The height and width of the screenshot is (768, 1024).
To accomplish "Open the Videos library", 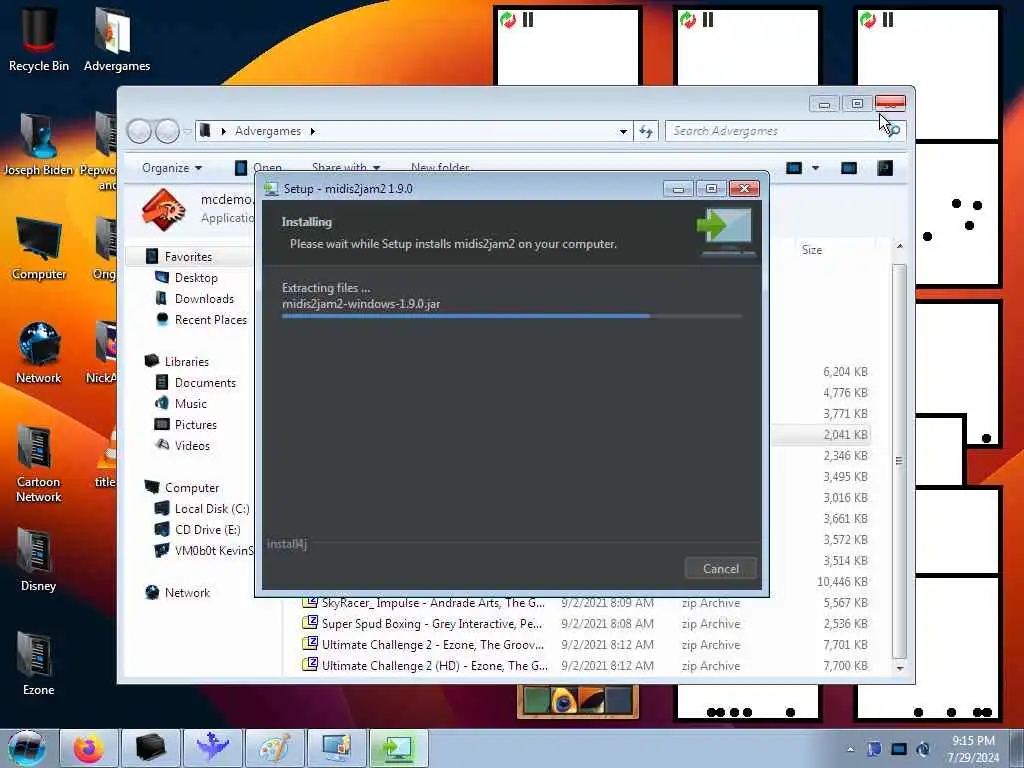I will [192, 445].
